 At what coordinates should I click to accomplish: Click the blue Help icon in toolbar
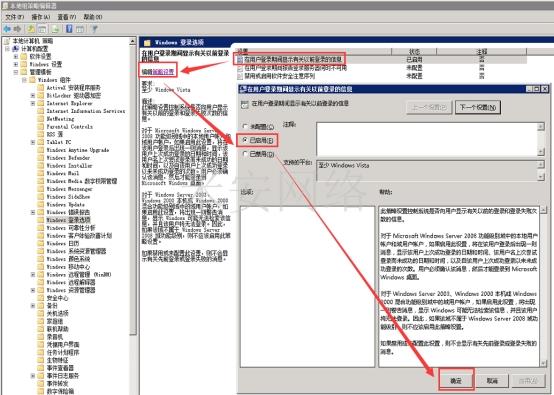pyautogui.click(x=69, y=29)
